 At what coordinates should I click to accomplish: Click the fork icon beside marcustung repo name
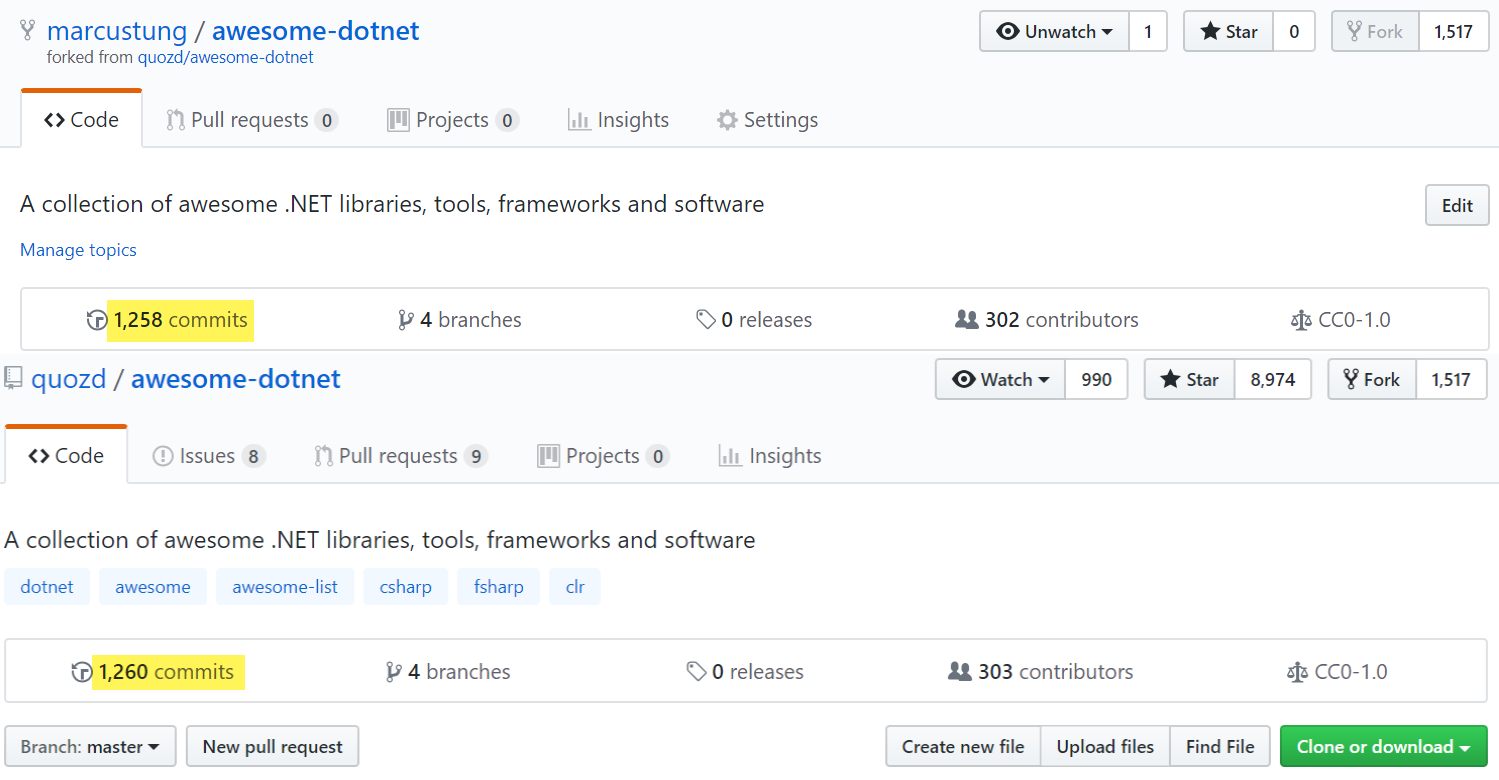click(x=28, y=31)
